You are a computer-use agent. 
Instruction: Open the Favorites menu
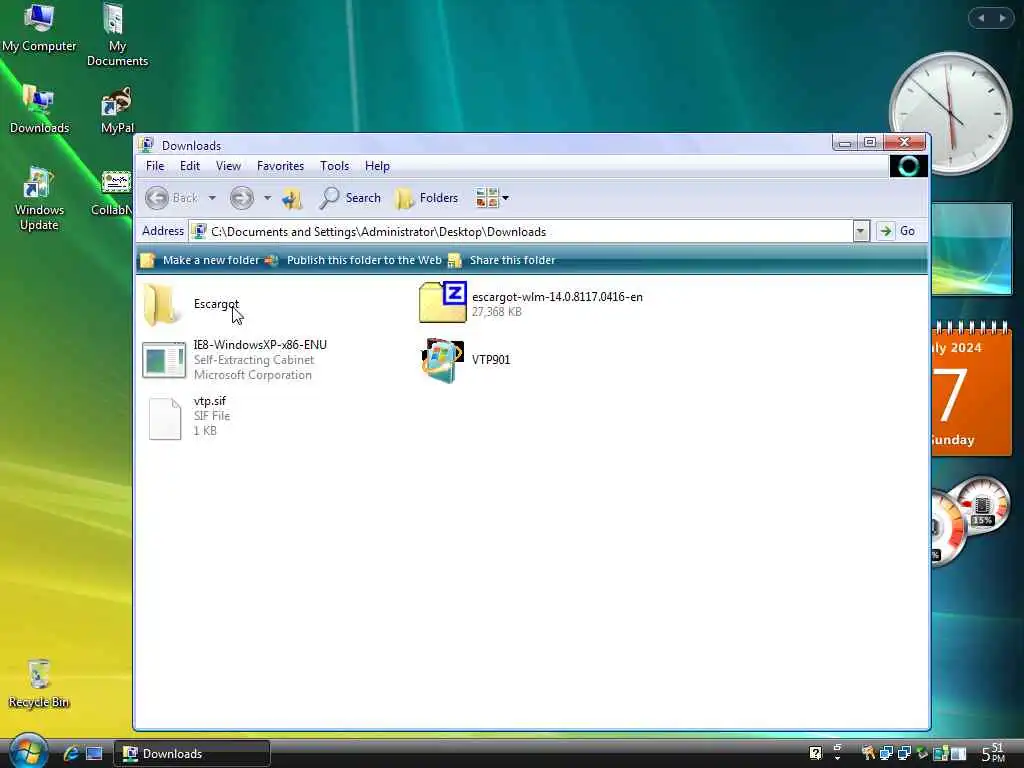pyautogui.click(x=280, y=166)
